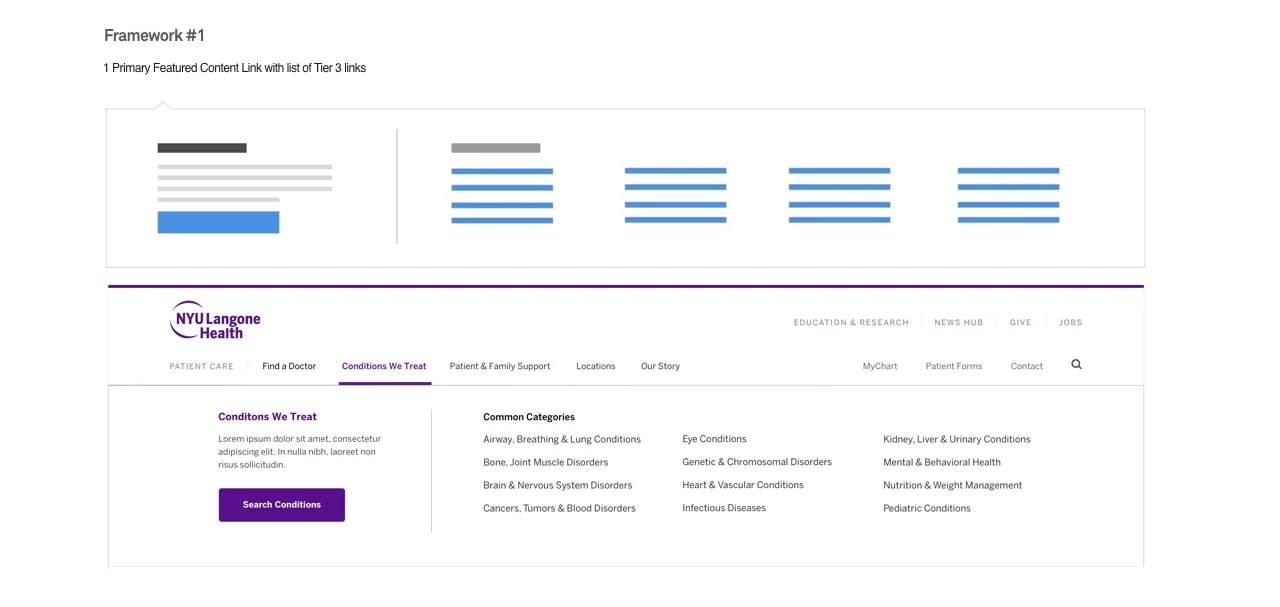The image size is (1280, 607).
Task: Open the Our Story menu item
Action: 660,366
